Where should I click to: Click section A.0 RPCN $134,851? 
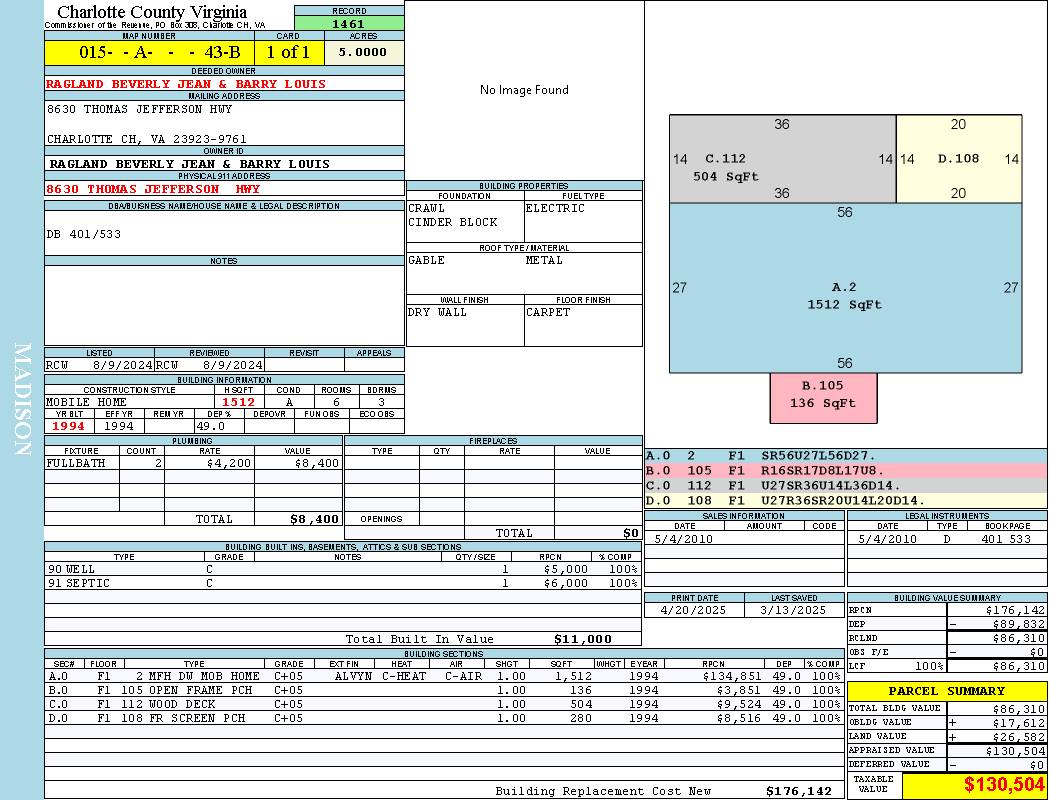coord(731,676)
